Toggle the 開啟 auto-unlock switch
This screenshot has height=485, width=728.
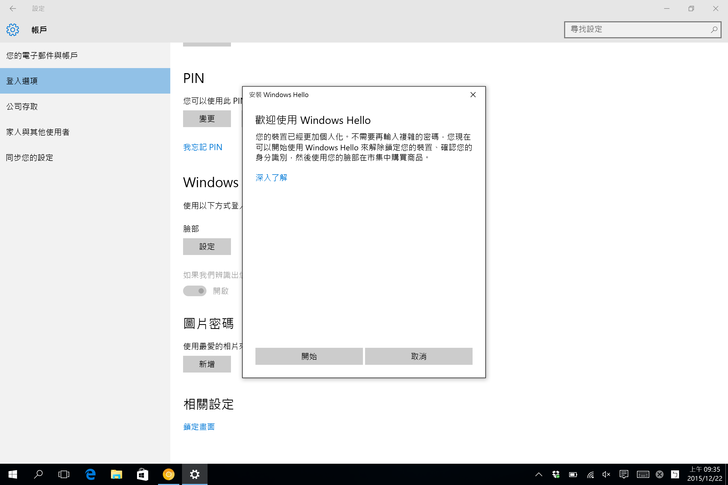pos(195,291)
